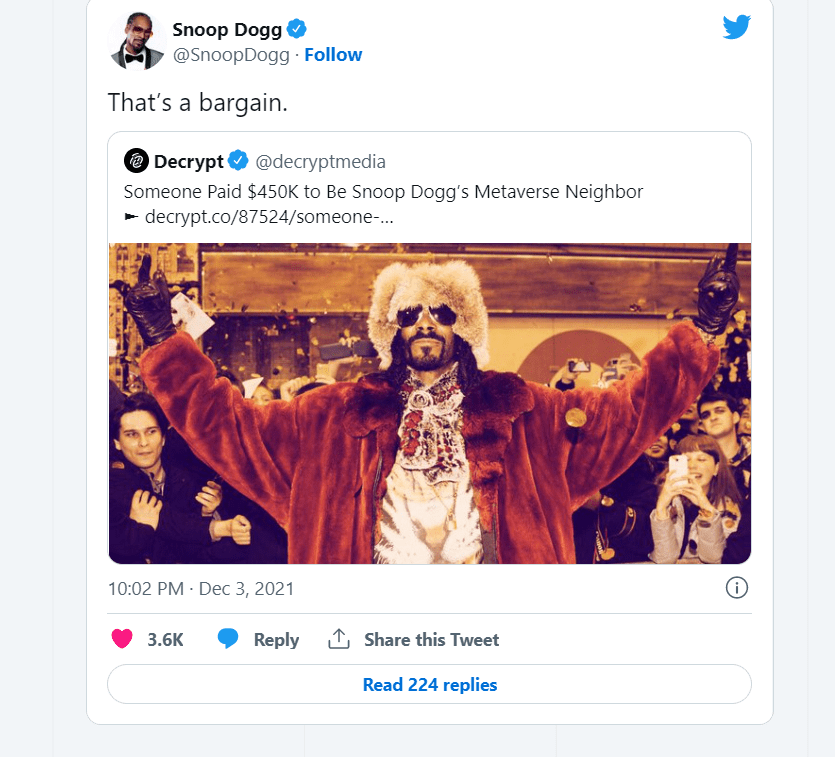Open the quoted tweet's photo of the man in a fur coat
Viewport: 835px width, 757px height.
[429, 403]
